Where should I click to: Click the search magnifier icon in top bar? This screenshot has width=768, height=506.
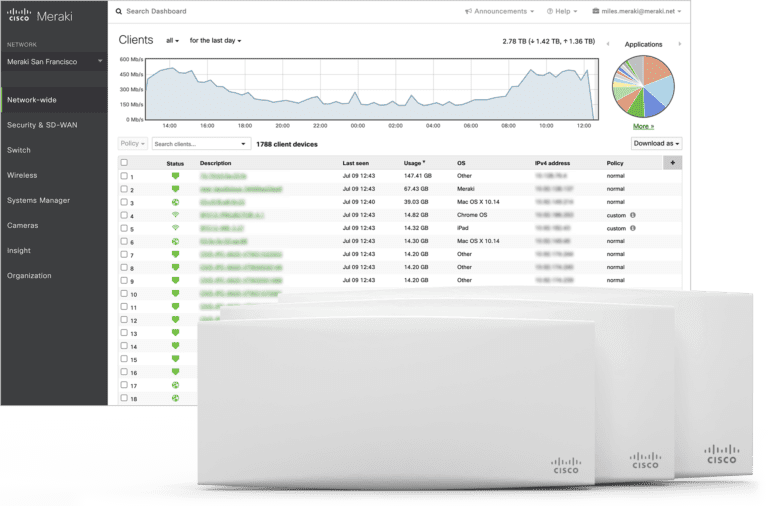click(119, 11)
